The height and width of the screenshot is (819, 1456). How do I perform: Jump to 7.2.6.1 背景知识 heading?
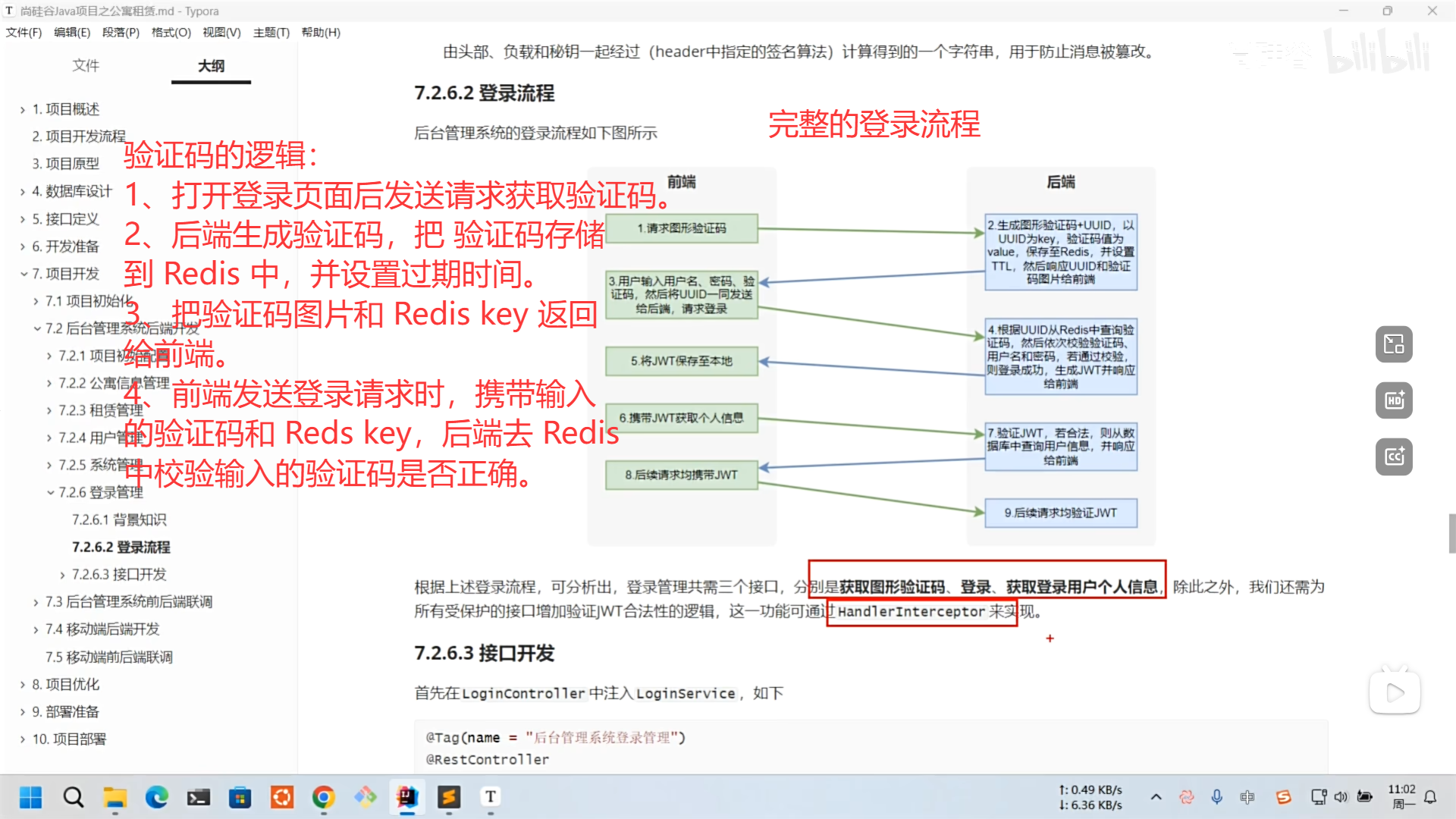[119, 520]
